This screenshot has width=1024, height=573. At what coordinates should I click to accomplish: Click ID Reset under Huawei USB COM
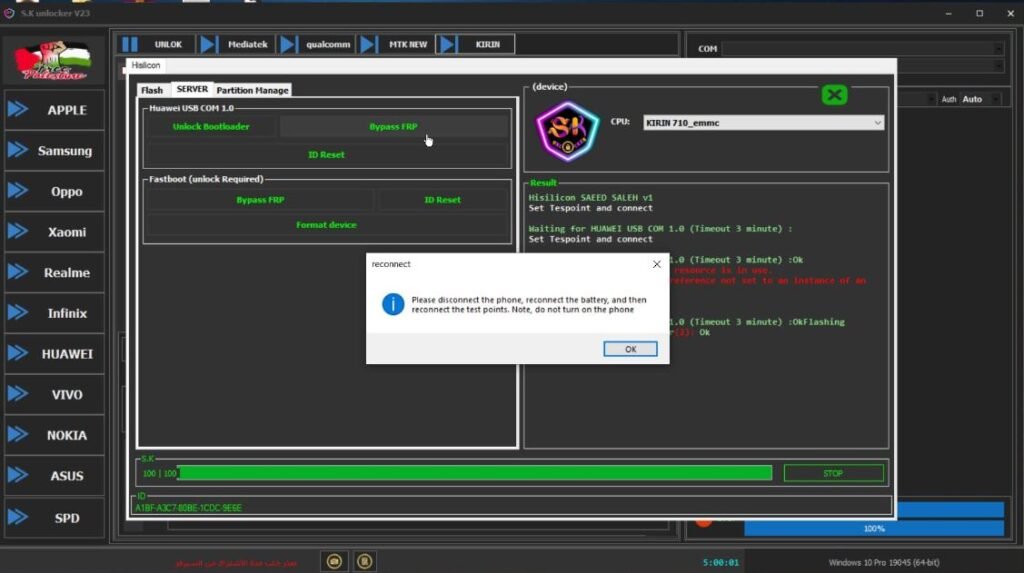pyautogui.click(x=327, y=155)
